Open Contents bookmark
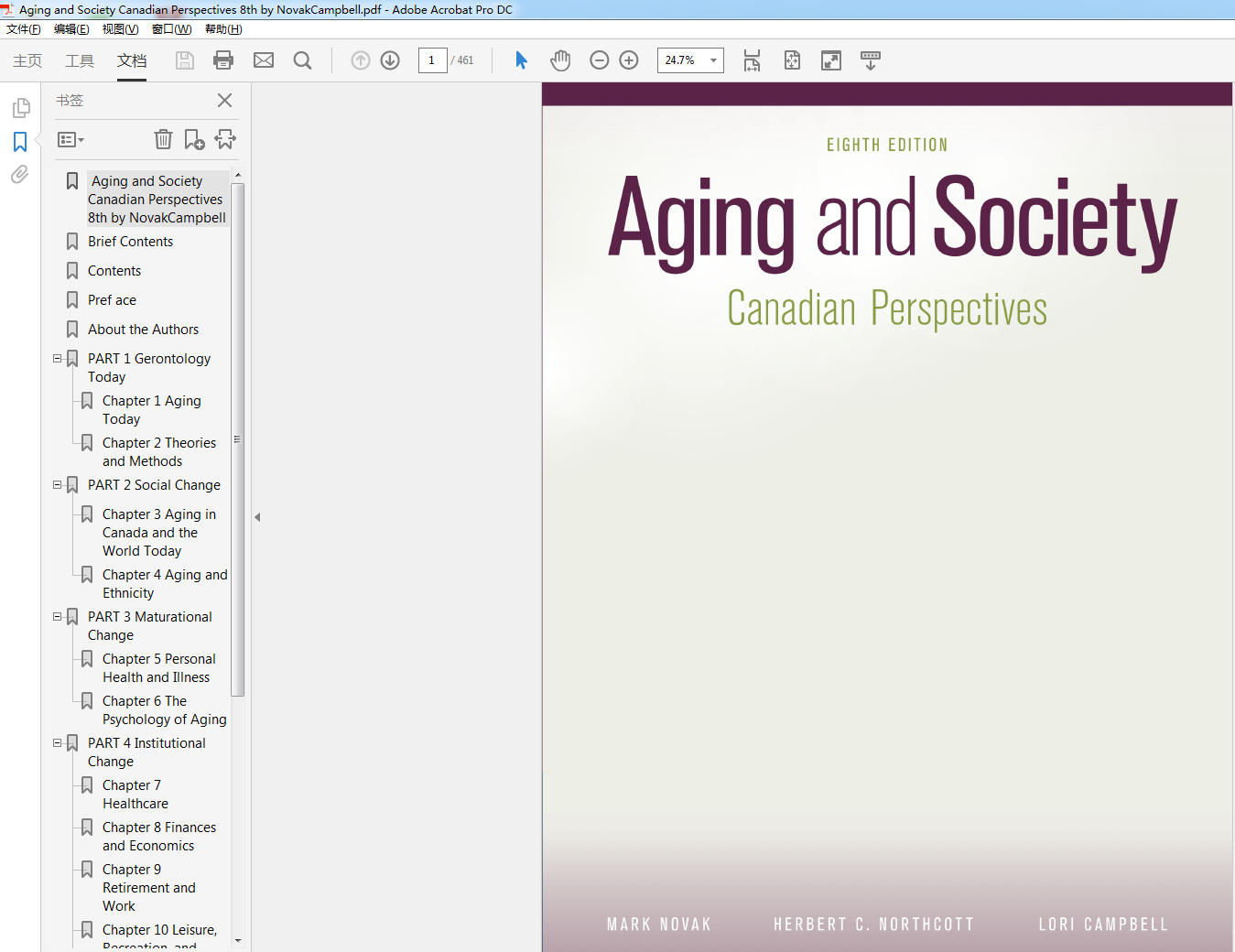 (114, 271)
